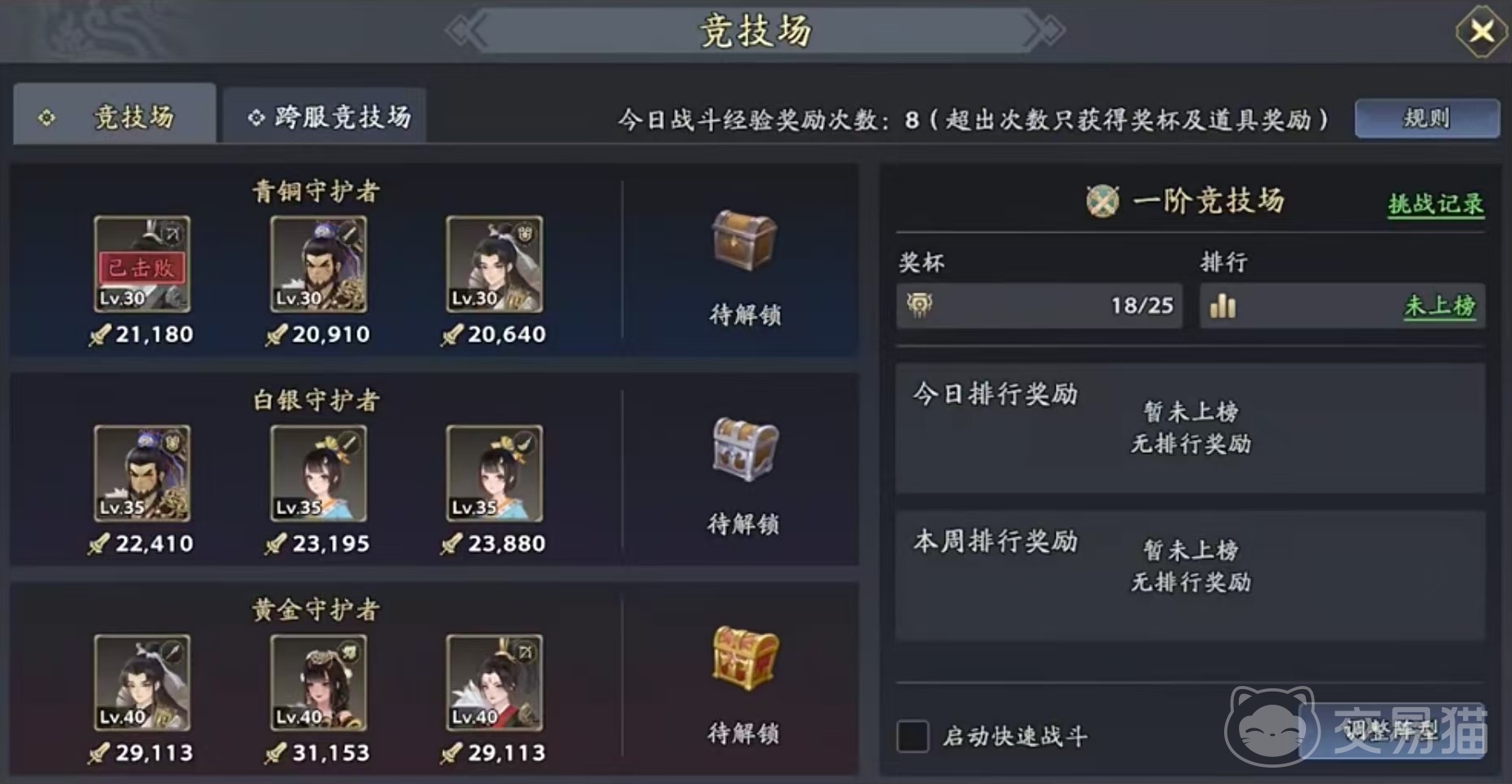Viewport: 1512px width, 784px height.
Task: Select the 竞技场 tab
Action: [x=114, y=115]
